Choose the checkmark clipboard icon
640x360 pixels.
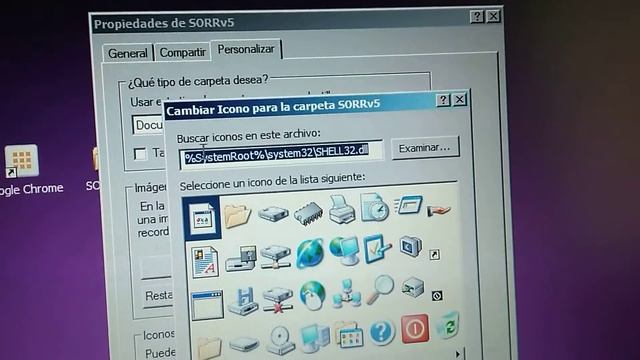[x=377, y=248]
